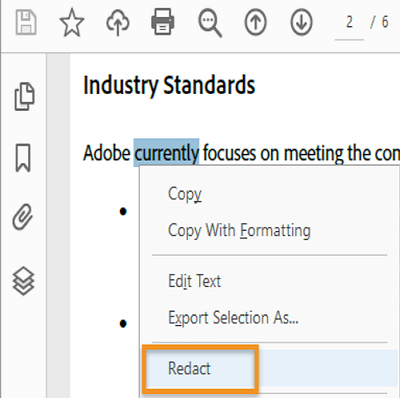
Task: Print the document using printer icon
Action: (163, 22)
